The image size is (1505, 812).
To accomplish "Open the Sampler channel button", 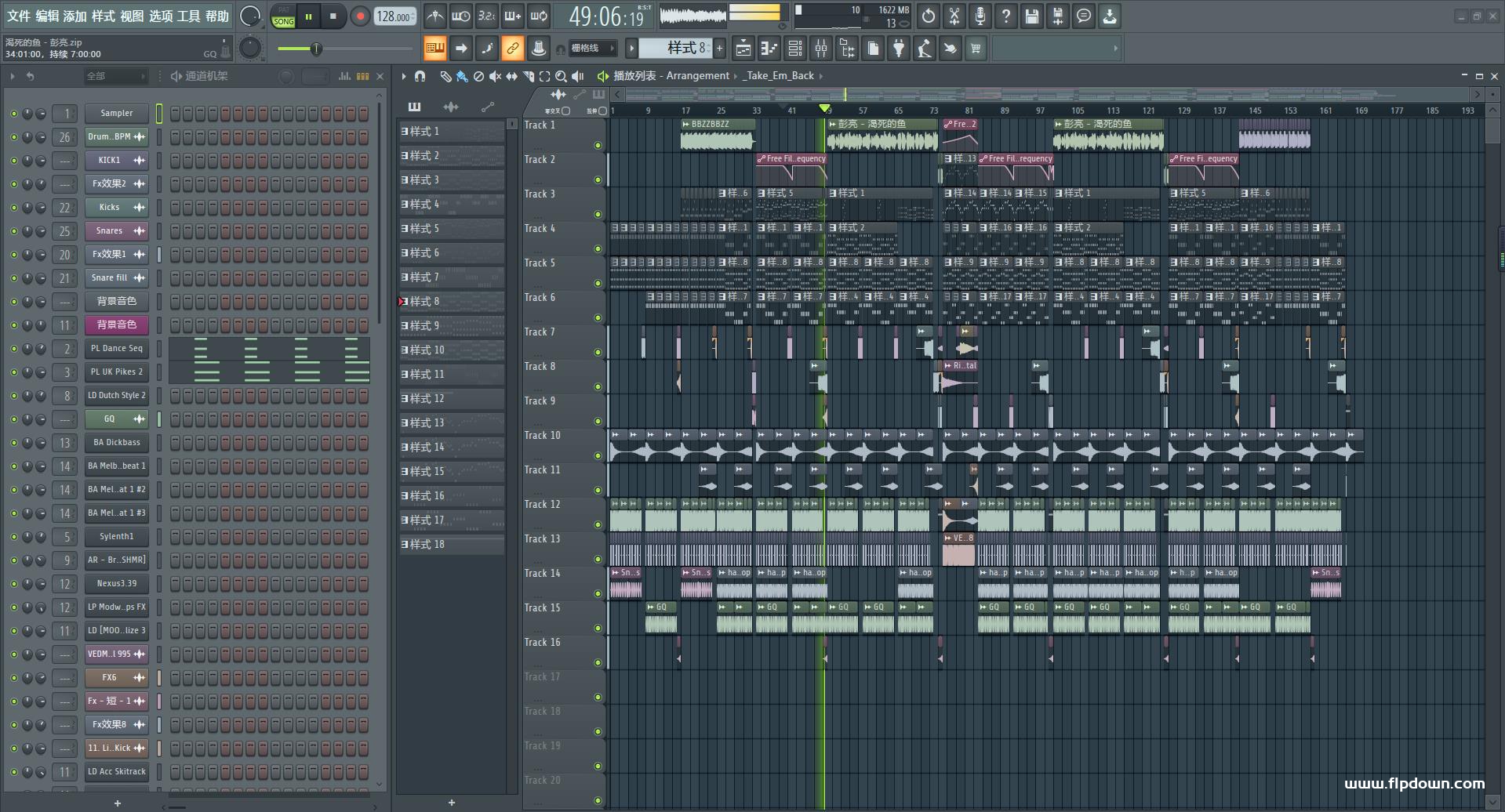I will (117, 113).
